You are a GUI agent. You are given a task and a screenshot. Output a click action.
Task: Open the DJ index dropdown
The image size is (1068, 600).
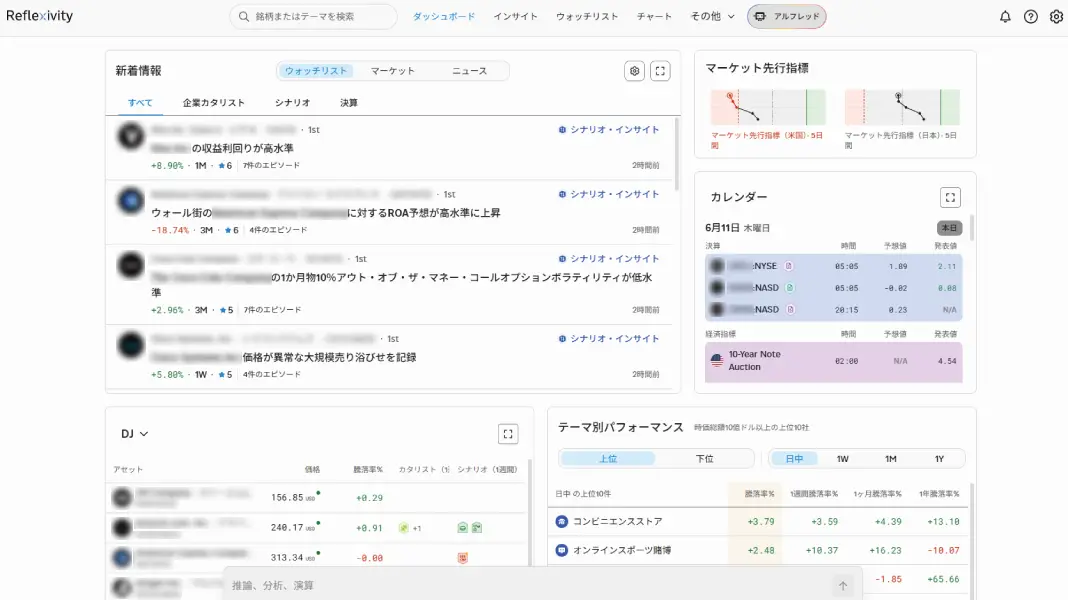(134, 434)
